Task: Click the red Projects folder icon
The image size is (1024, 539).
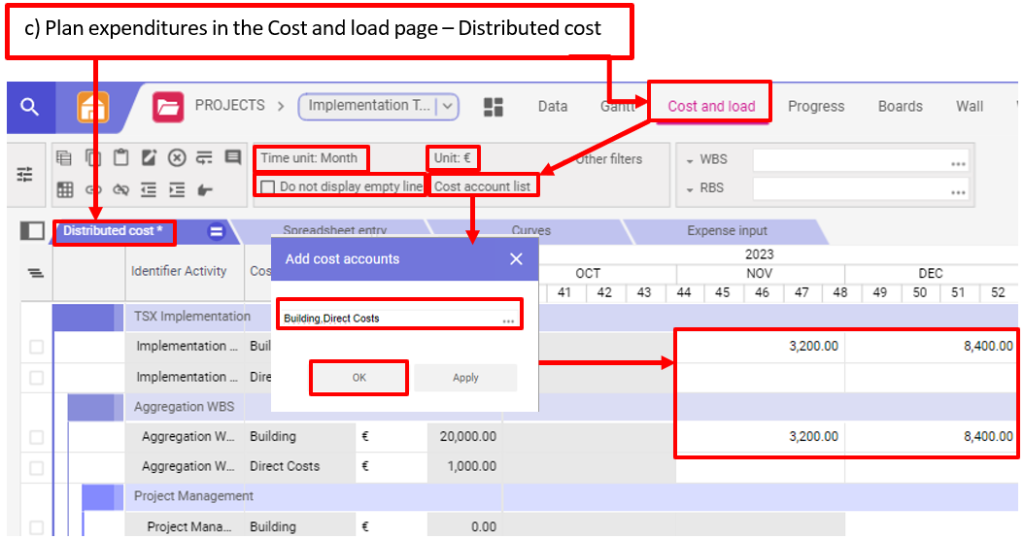Action: point(168,106)
